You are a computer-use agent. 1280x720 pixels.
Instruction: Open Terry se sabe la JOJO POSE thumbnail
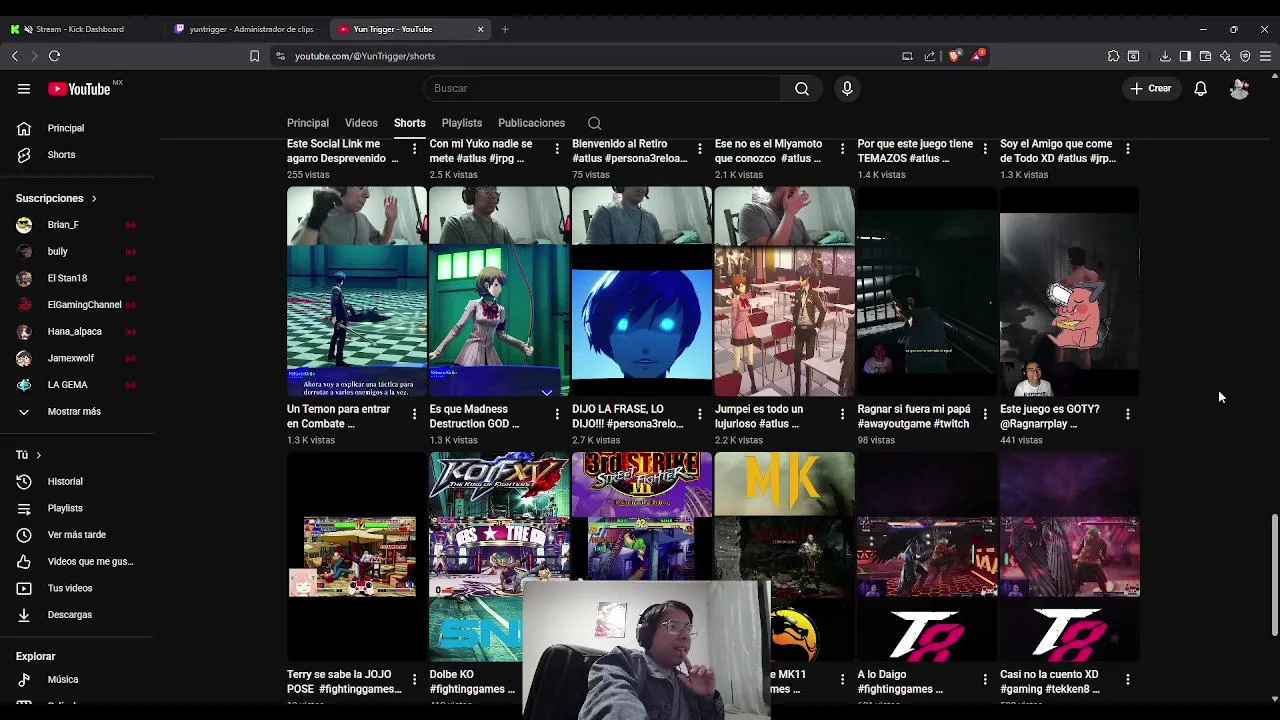[x=357, y=557]
